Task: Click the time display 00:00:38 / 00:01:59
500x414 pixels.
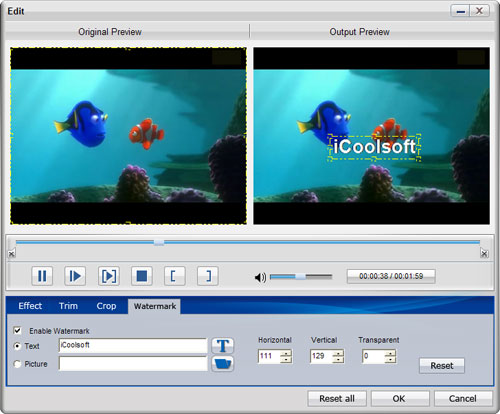Action: [x=391, y=276]
